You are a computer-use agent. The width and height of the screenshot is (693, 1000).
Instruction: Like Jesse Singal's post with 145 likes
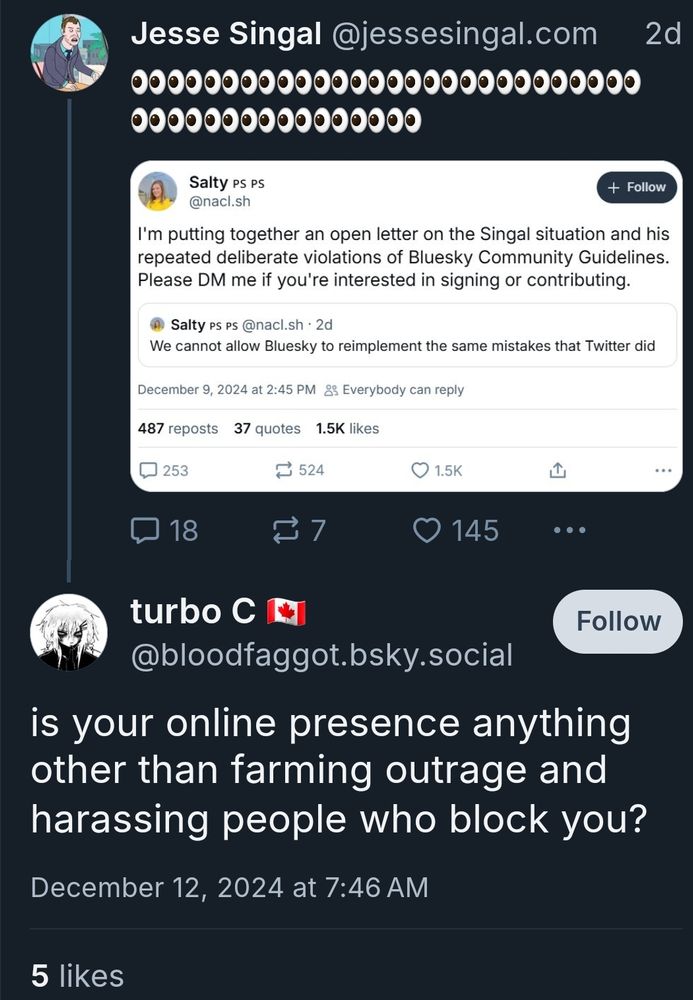tap(427, 530)
